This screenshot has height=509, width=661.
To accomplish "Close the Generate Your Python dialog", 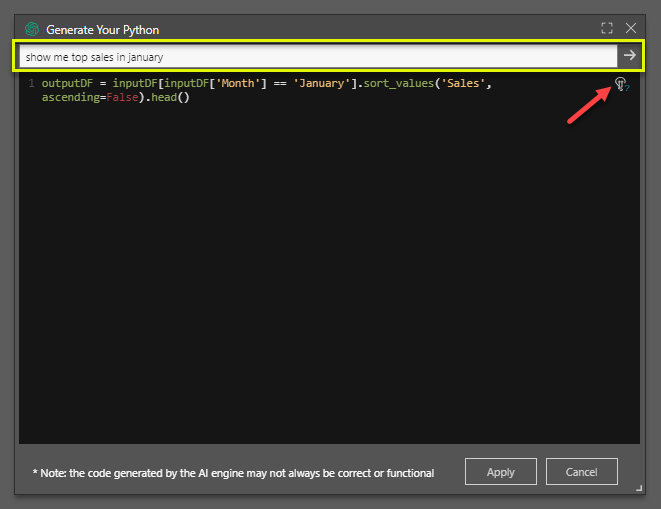I will pyautogui.click(x=631, y=28).
